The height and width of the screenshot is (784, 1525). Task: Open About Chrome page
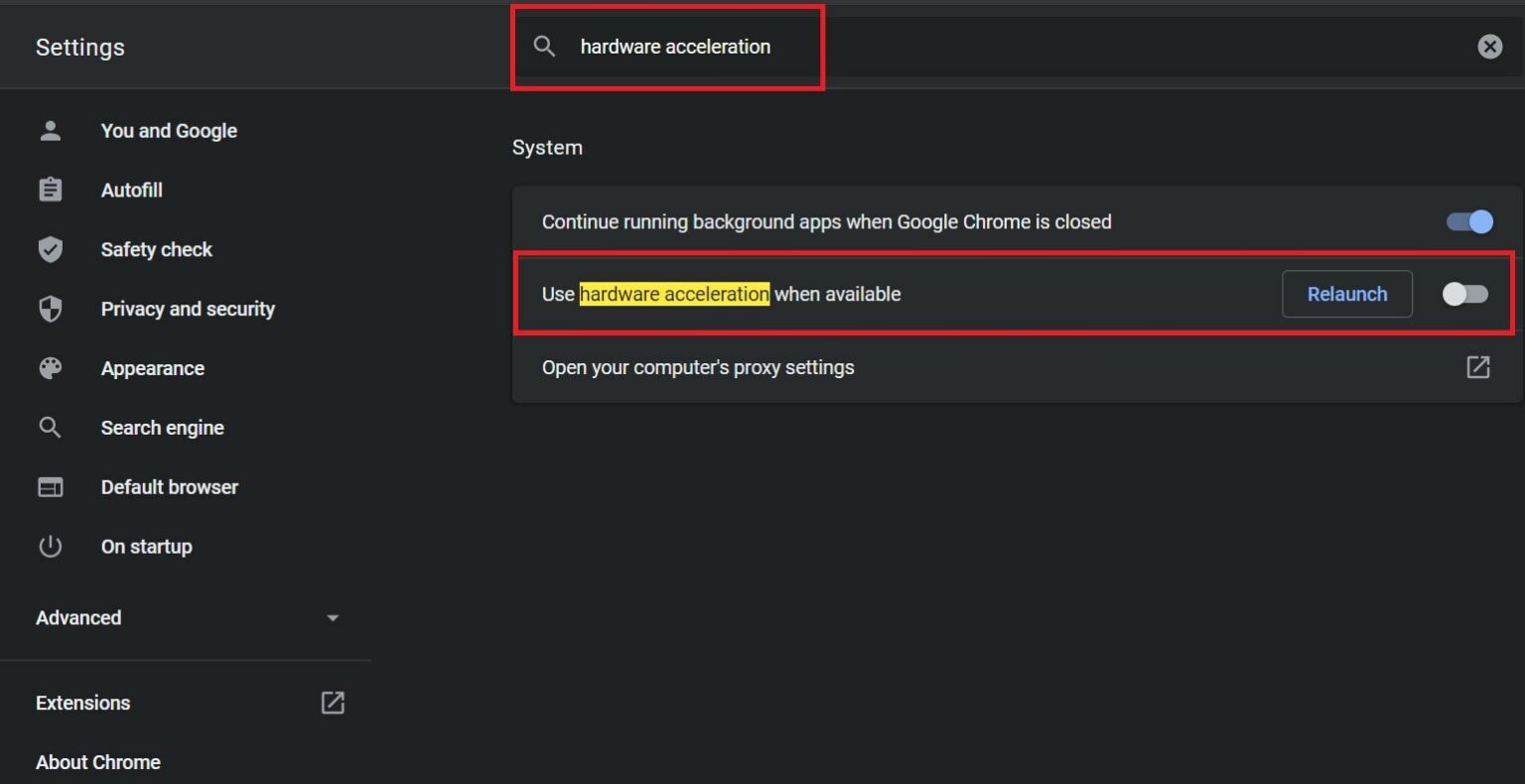97,762
